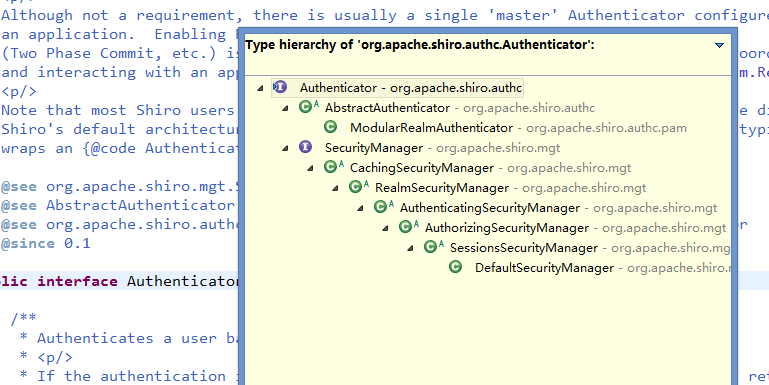Collapse the AuthenticatingSecurityManager node
Screen dimensions: 769x385
click(x=360, y=208)
